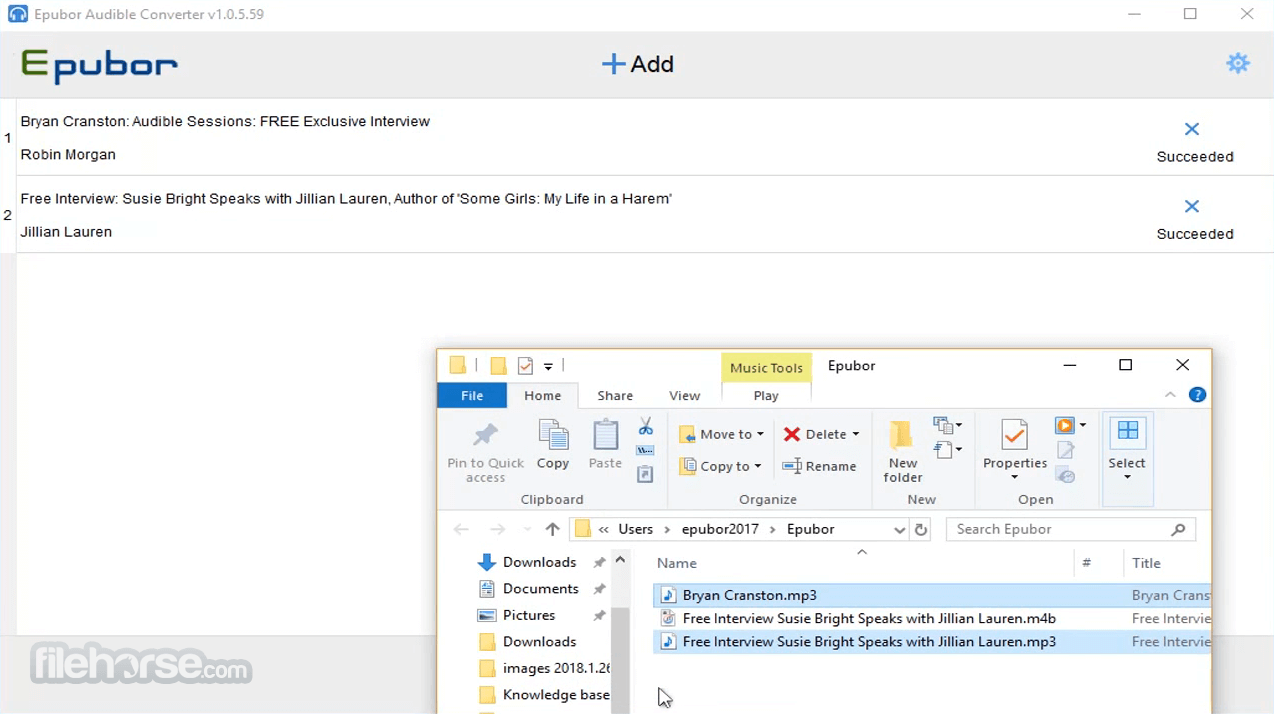The image size is (1274, 714).
Task: Click the Edit file icon in Open group
Action: tap(1066, 451)
